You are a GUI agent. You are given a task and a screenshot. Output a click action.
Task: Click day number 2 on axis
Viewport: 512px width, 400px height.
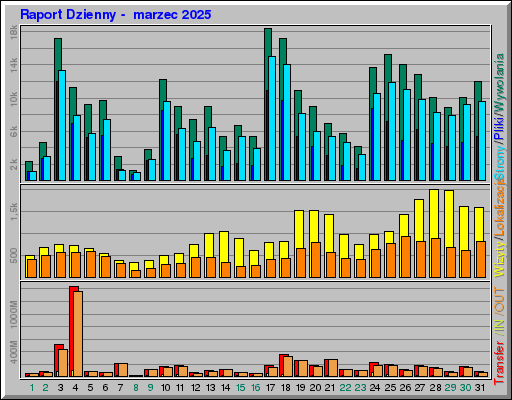pos(46,388)
